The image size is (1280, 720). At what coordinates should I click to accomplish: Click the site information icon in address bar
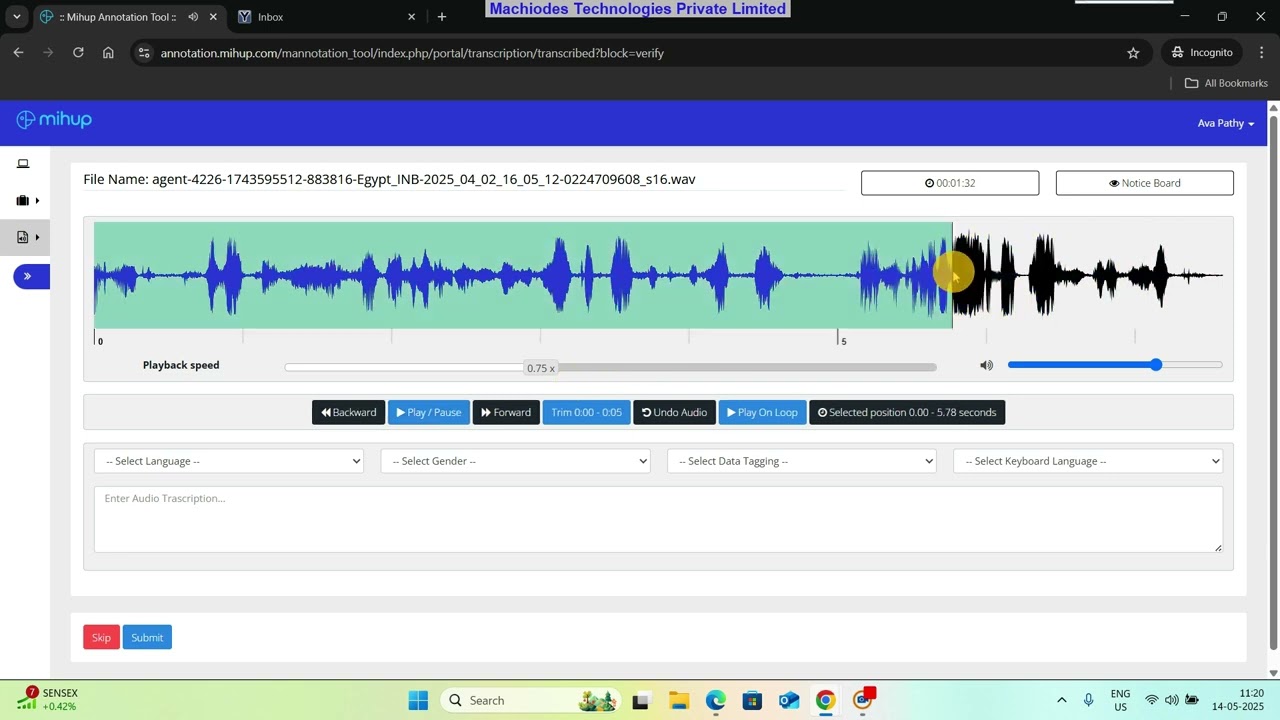144,53
